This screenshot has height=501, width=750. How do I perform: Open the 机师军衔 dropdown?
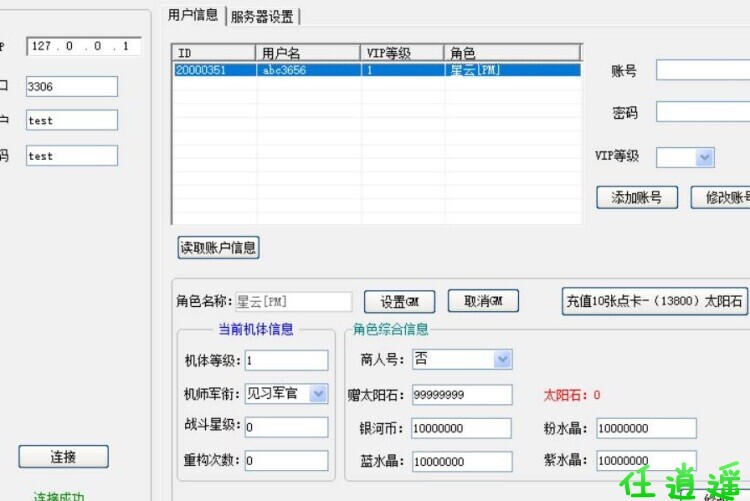318,394
